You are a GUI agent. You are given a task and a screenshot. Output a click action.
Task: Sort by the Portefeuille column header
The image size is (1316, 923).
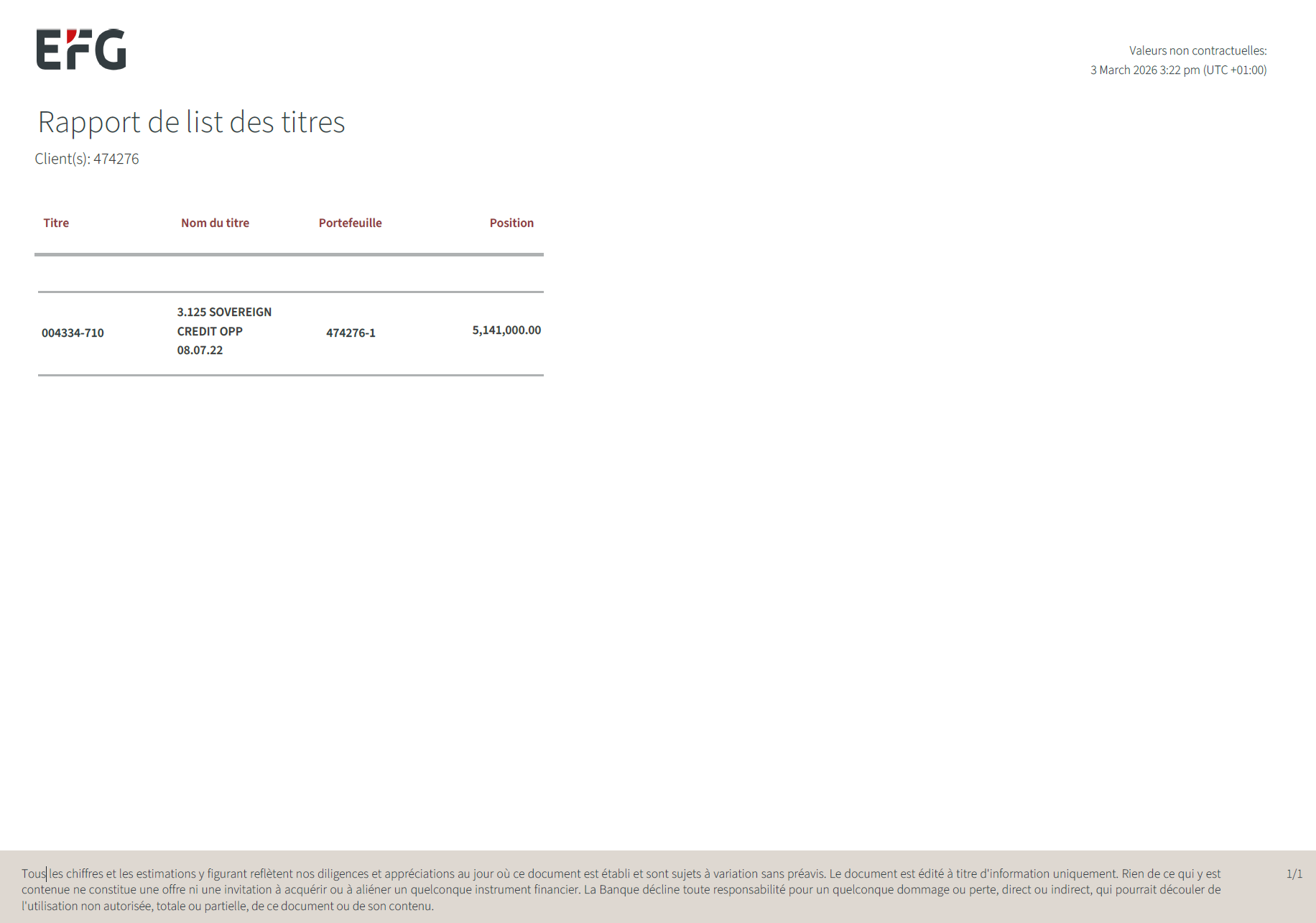[350, 223]
